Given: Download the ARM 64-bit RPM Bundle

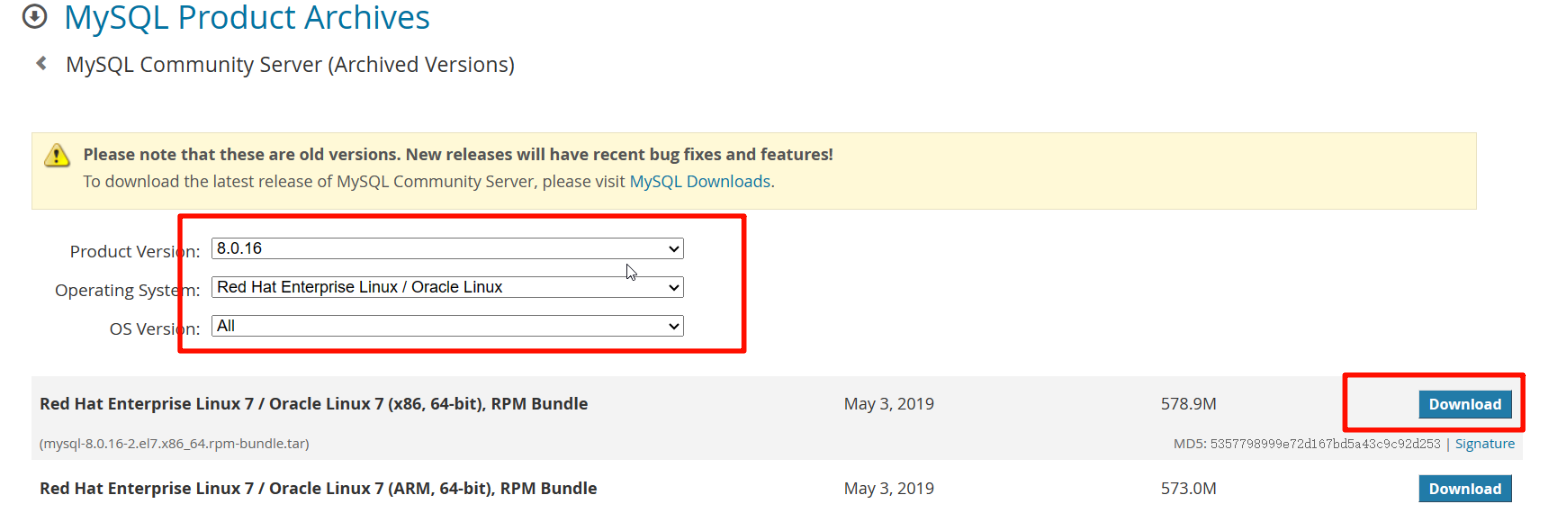Looking at the screenshot, I should tap(1464, 488).
